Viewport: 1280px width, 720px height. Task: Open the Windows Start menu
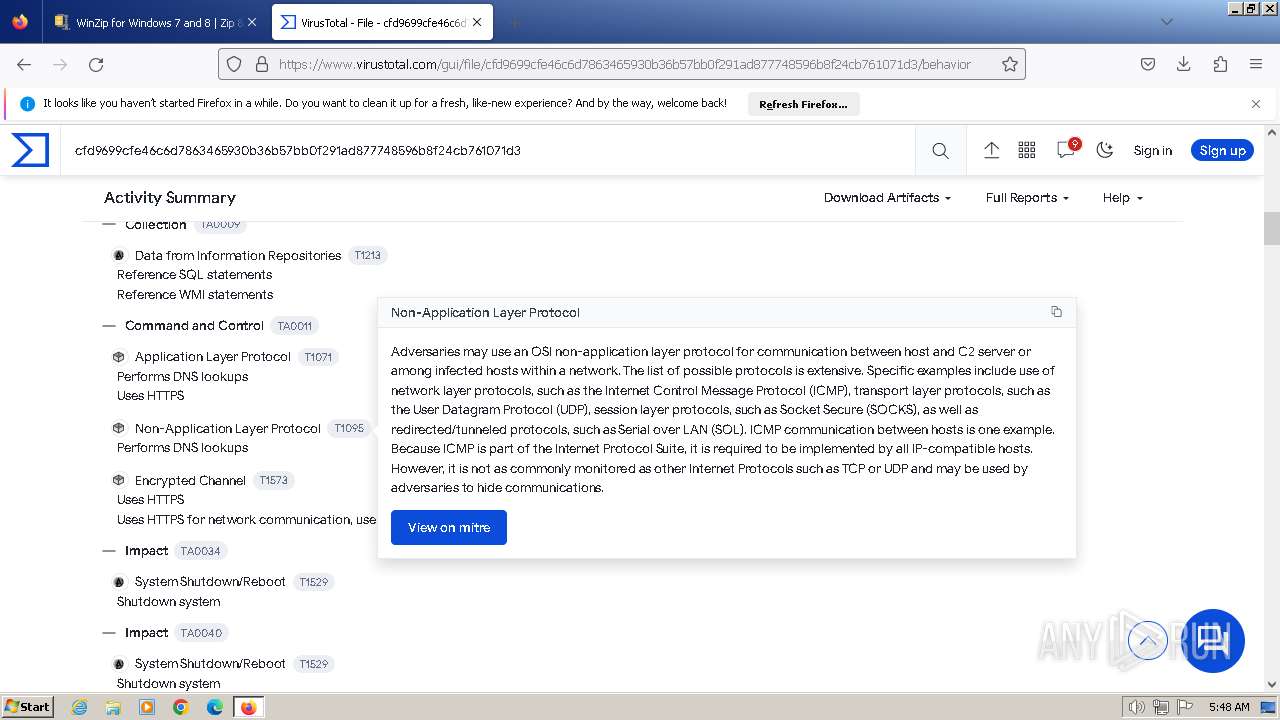(28, 706)
